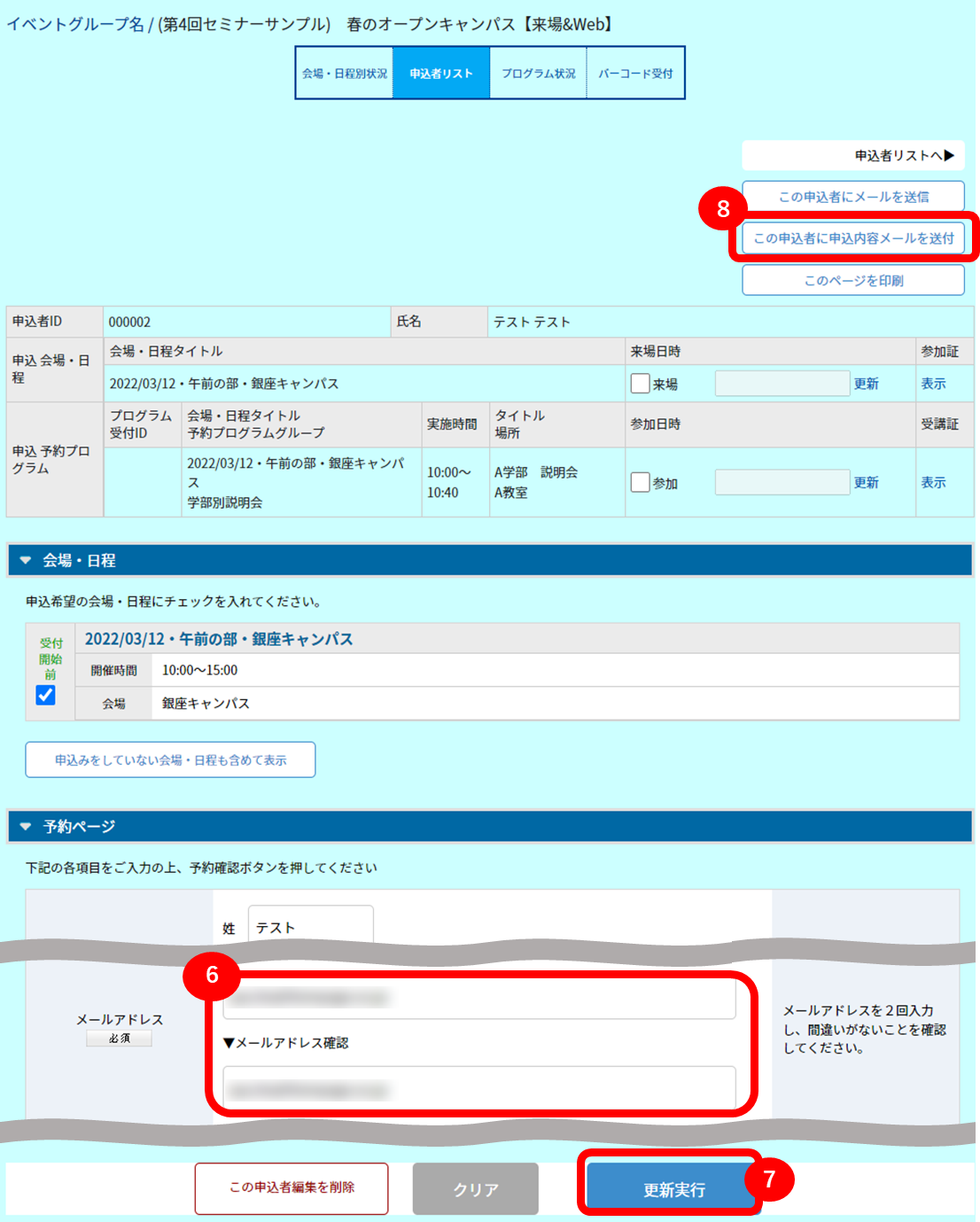Click このページを印刷 button
Image resolution: width=980 pixels, height=1222 pixels.
853,280
